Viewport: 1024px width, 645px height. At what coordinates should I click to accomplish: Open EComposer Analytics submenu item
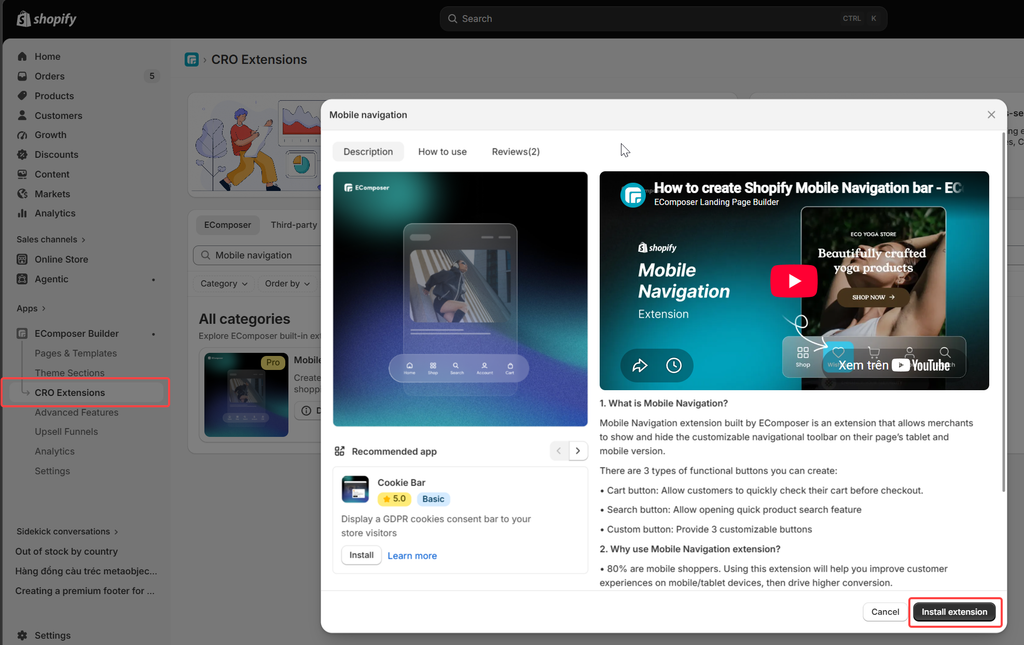point(54,451)
